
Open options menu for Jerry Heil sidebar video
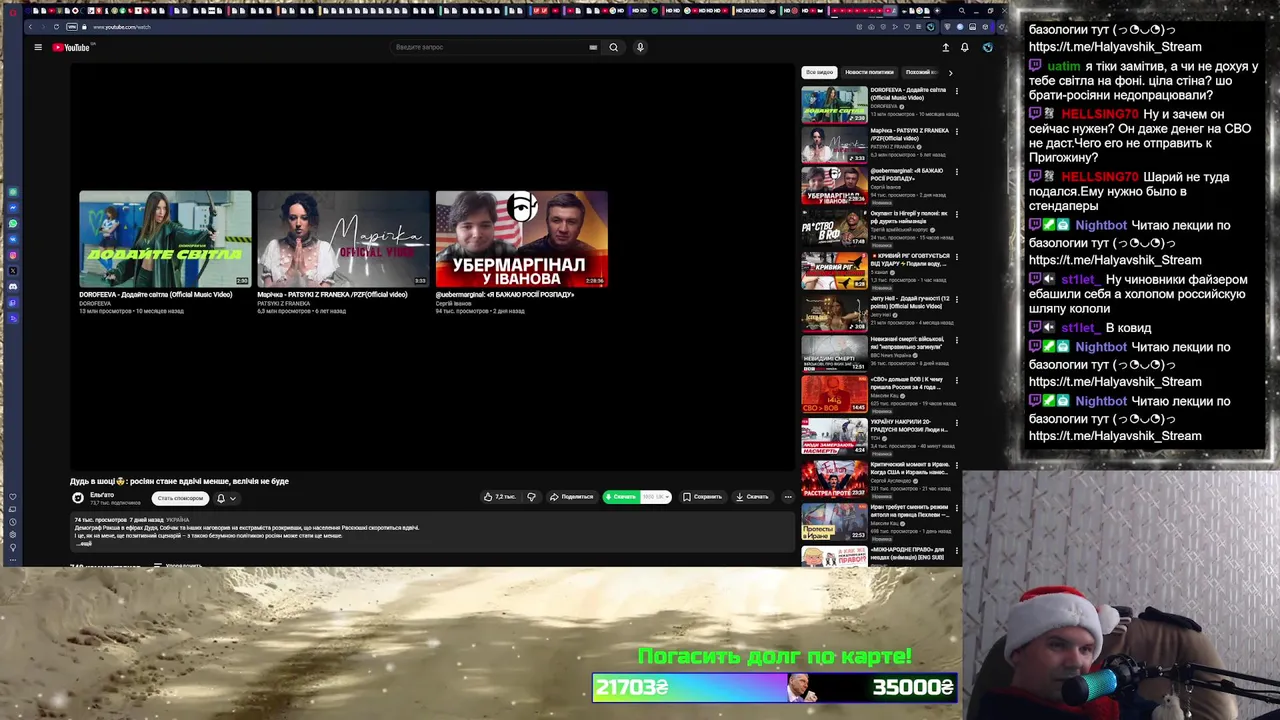click(x=957, y=298)
